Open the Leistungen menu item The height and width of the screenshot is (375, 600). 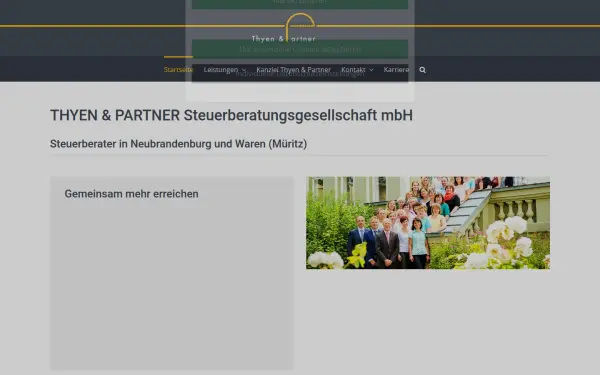pos(221,70)
